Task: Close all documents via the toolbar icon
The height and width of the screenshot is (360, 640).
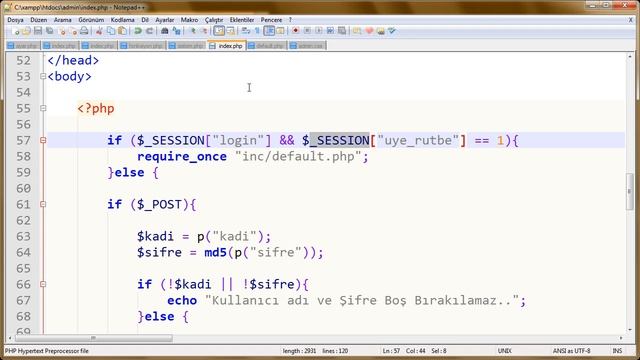Action: [73, 31]
